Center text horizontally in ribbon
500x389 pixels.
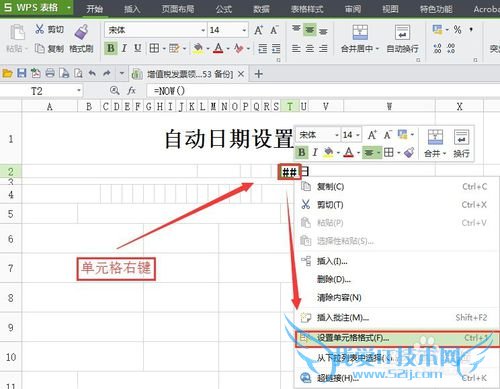[310, 49]
